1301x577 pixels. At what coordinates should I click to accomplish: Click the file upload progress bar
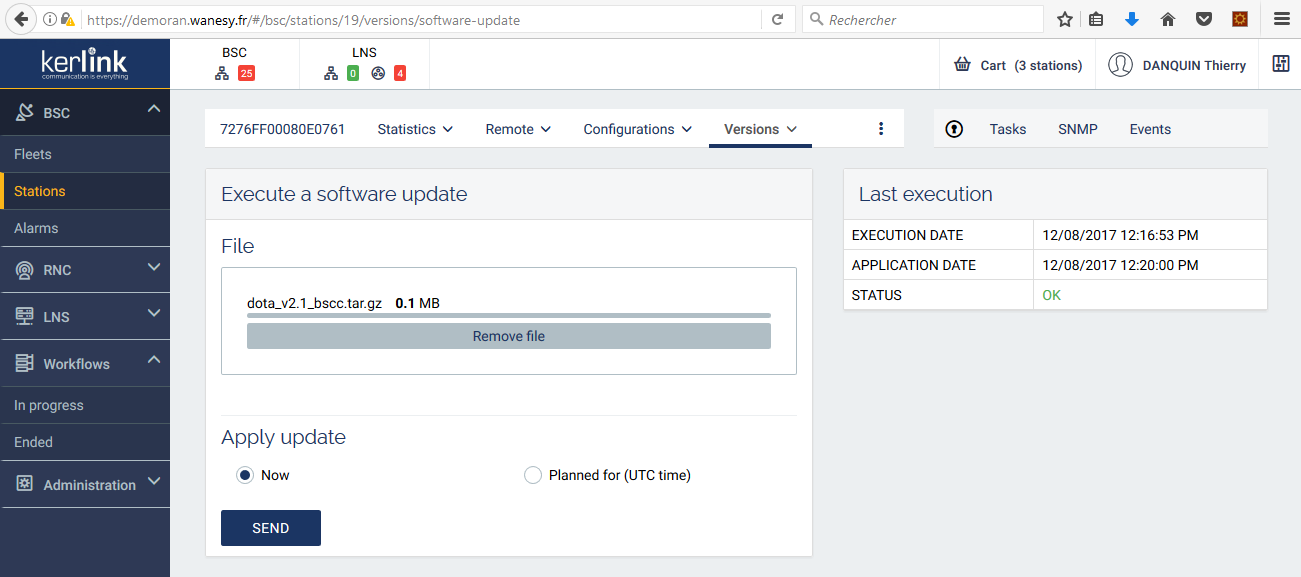pyautogui.click(x=508, y=316)
